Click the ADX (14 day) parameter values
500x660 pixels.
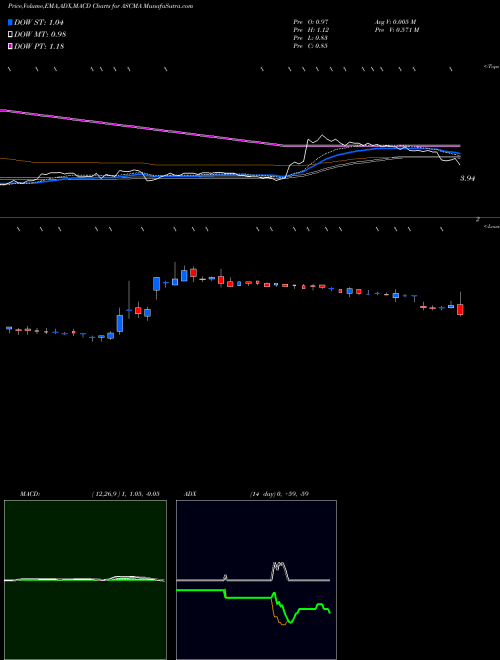coord(279,494)
